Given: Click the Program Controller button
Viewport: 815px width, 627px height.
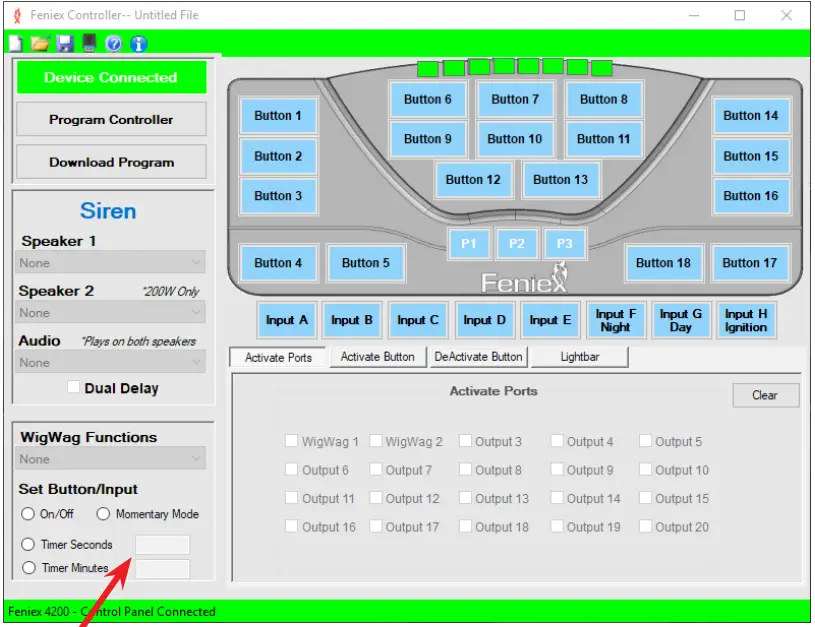Looking at the screenshot, I should pos(111,120).
